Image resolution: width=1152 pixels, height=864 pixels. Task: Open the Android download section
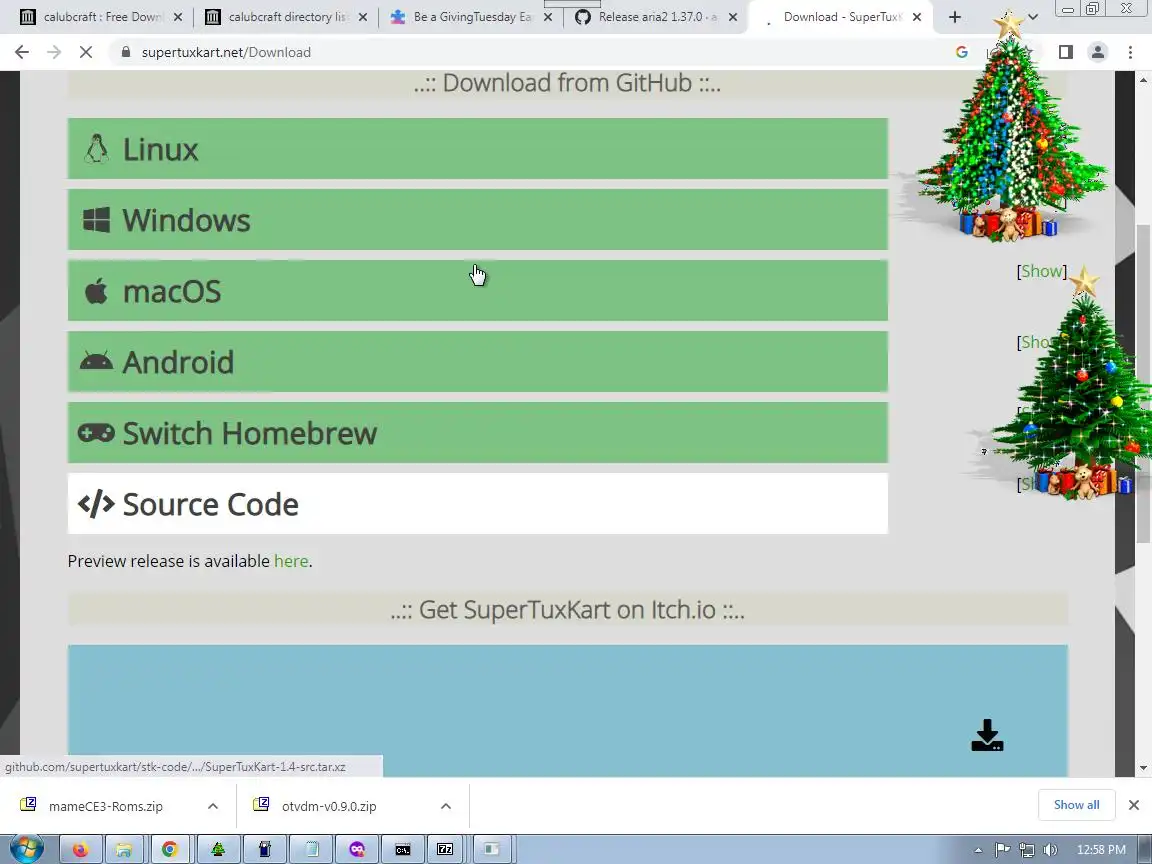click(x=478, y=361)
